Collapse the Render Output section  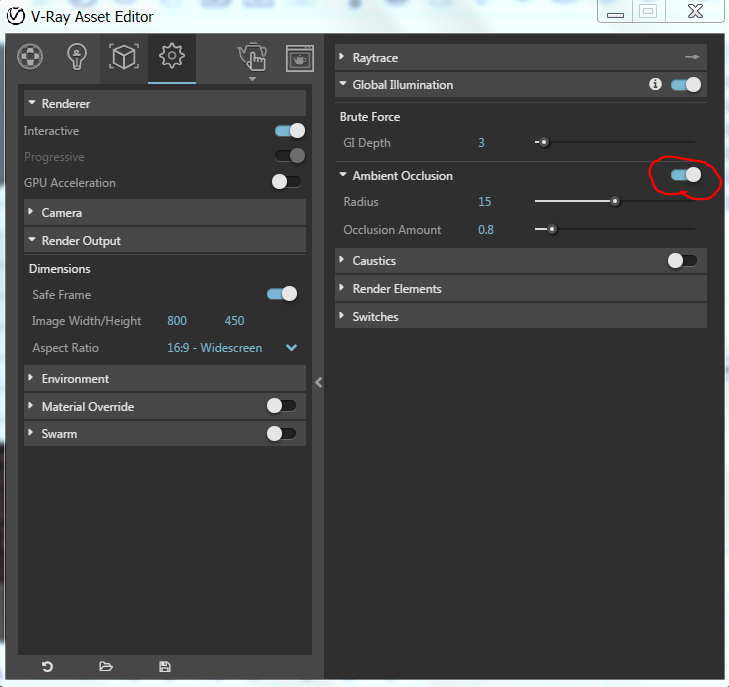(165, 240)
